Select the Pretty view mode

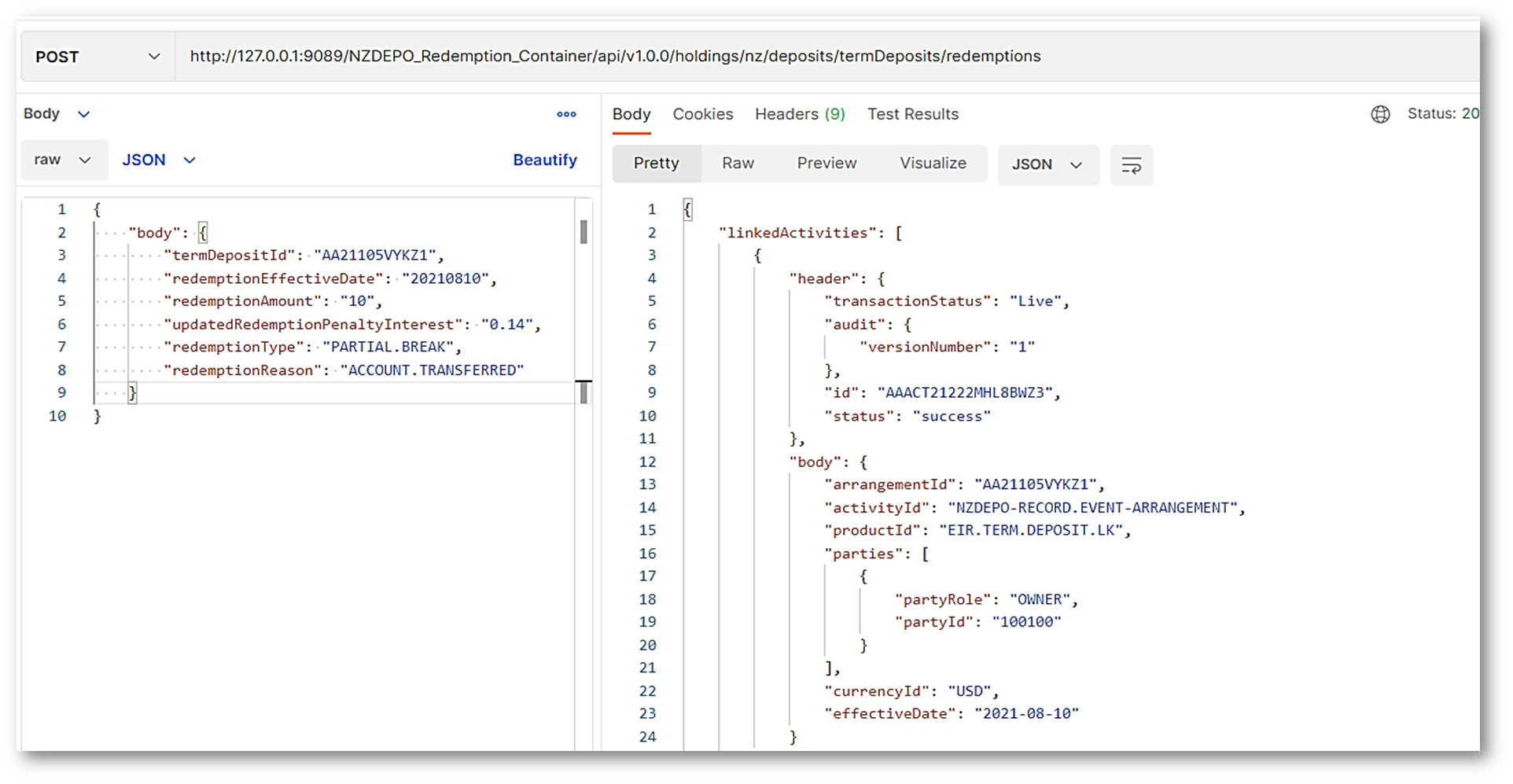(656, 164)
